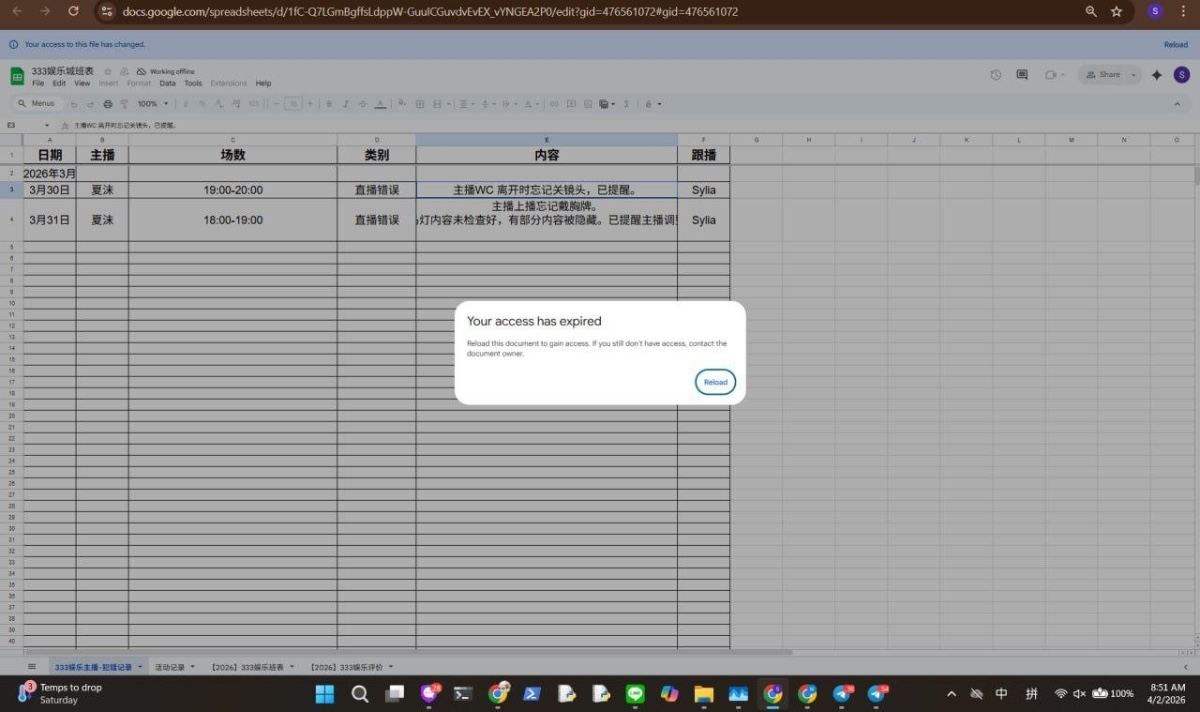The image size is (1200, 712).
Task: Click the Menus search box
Action: pos(37,104)
